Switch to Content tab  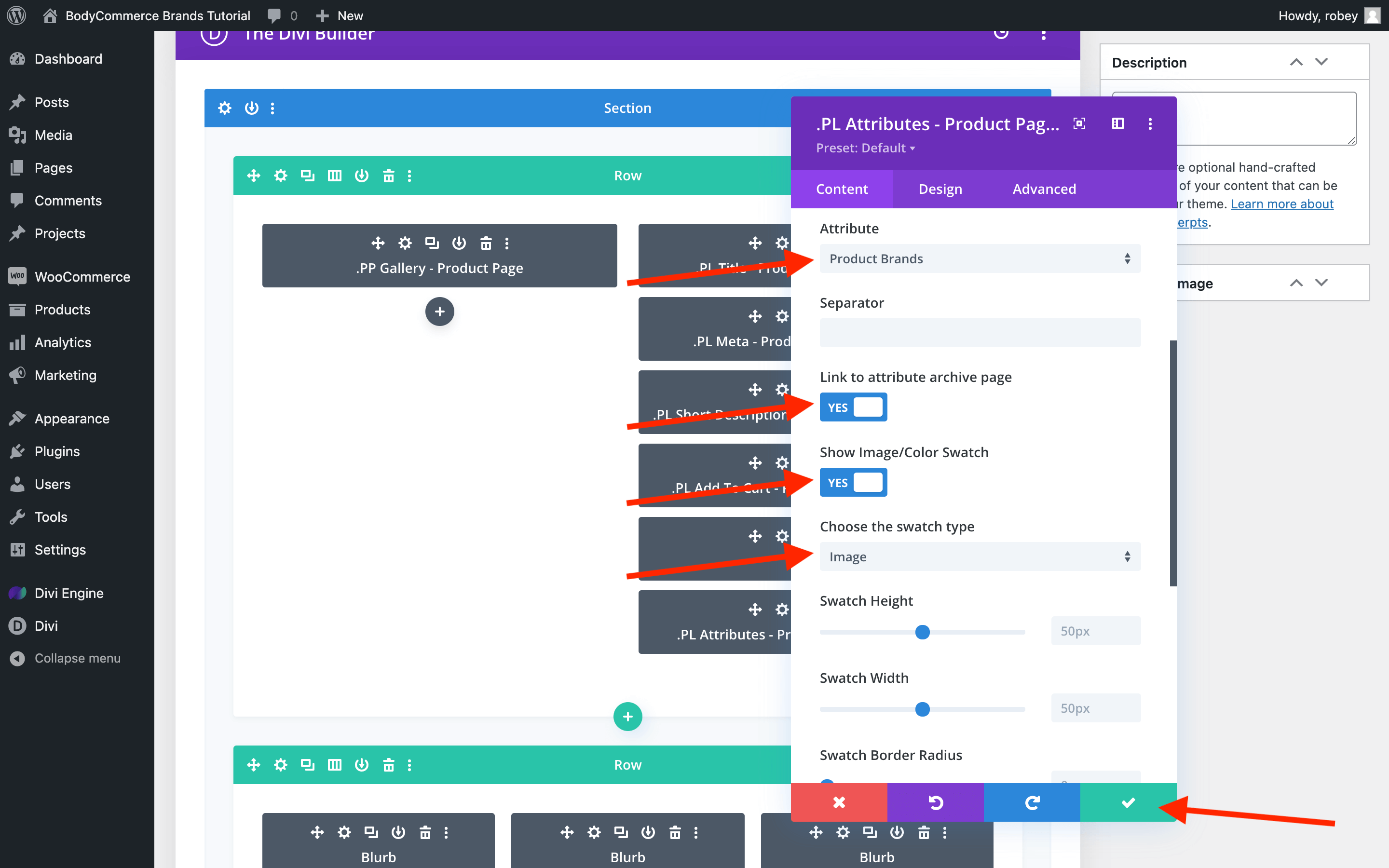coord(842,189)
